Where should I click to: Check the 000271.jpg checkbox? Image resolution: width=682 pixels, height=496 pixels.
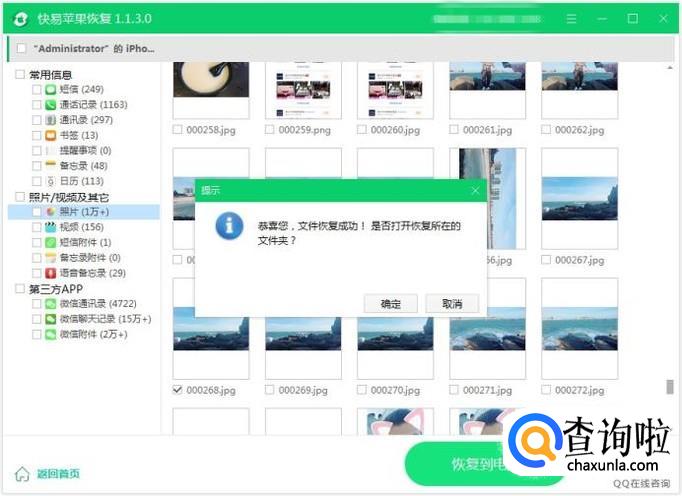[454, 390]
